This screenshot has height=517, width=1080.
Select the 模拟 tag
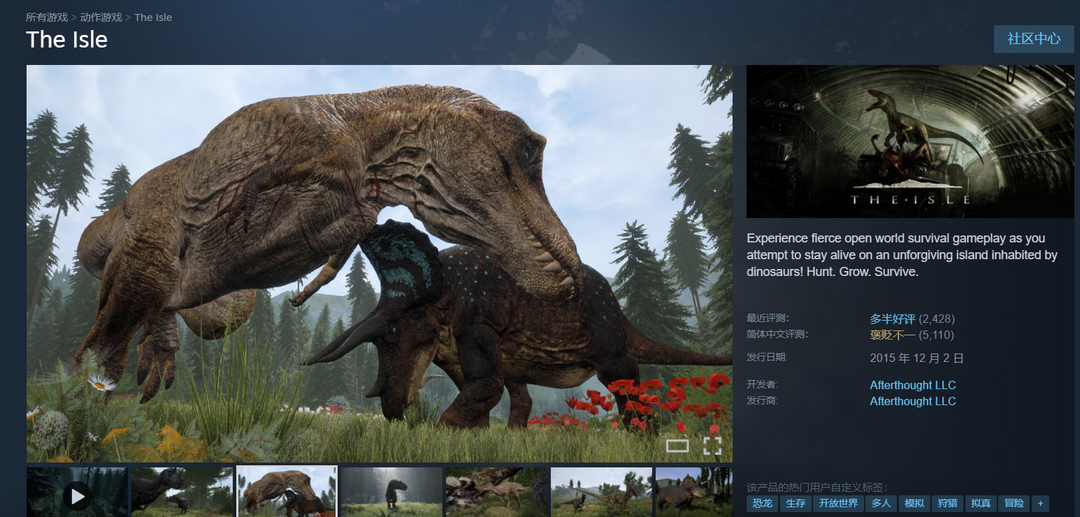pos(914,503)
